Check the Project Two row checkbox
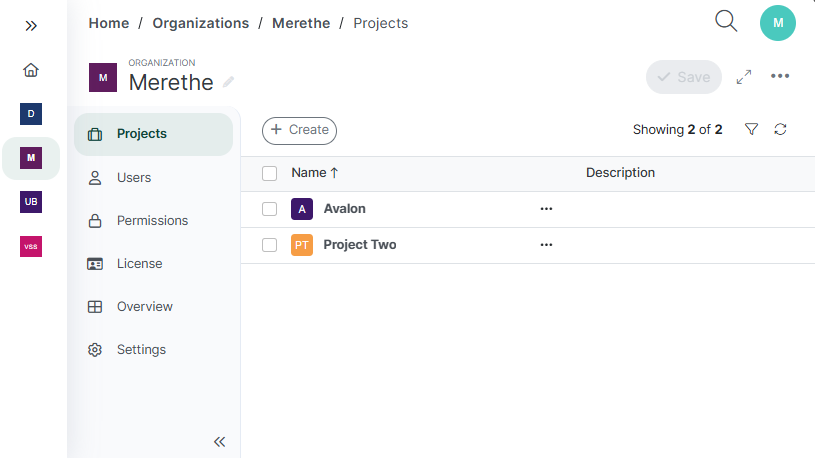This screenshot has width=815, height=458. [x=269, y=245]
